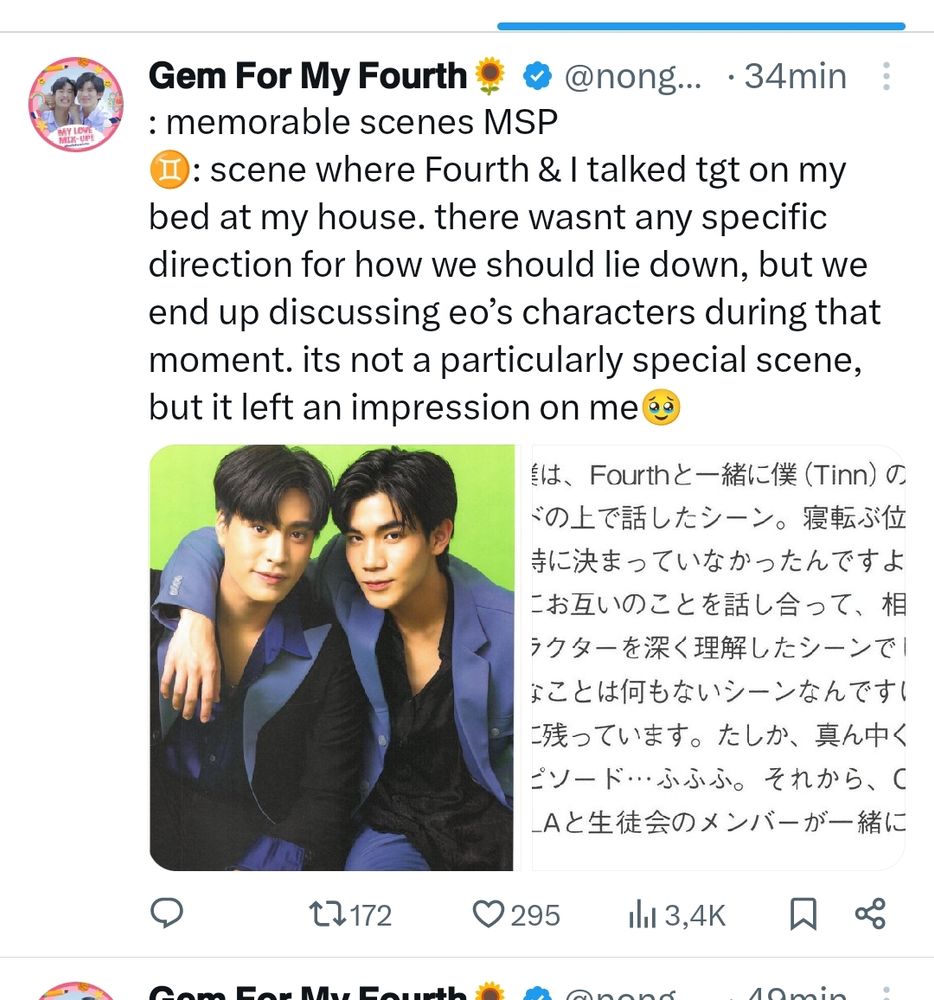Open the Japanese magazine text image
The width and height of the screenshot is (934, 1000).
(x=718, y=658)
